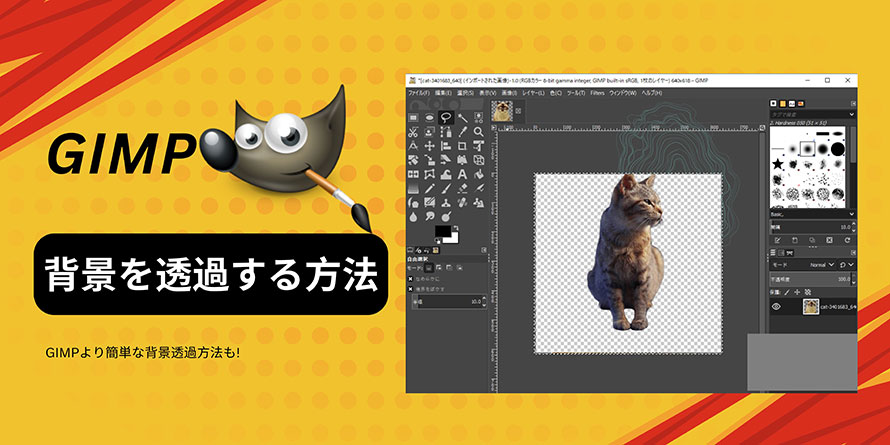The image size is (890, 445).
Task: Toggle the feather edges checkbox
Action: (411, 289)
